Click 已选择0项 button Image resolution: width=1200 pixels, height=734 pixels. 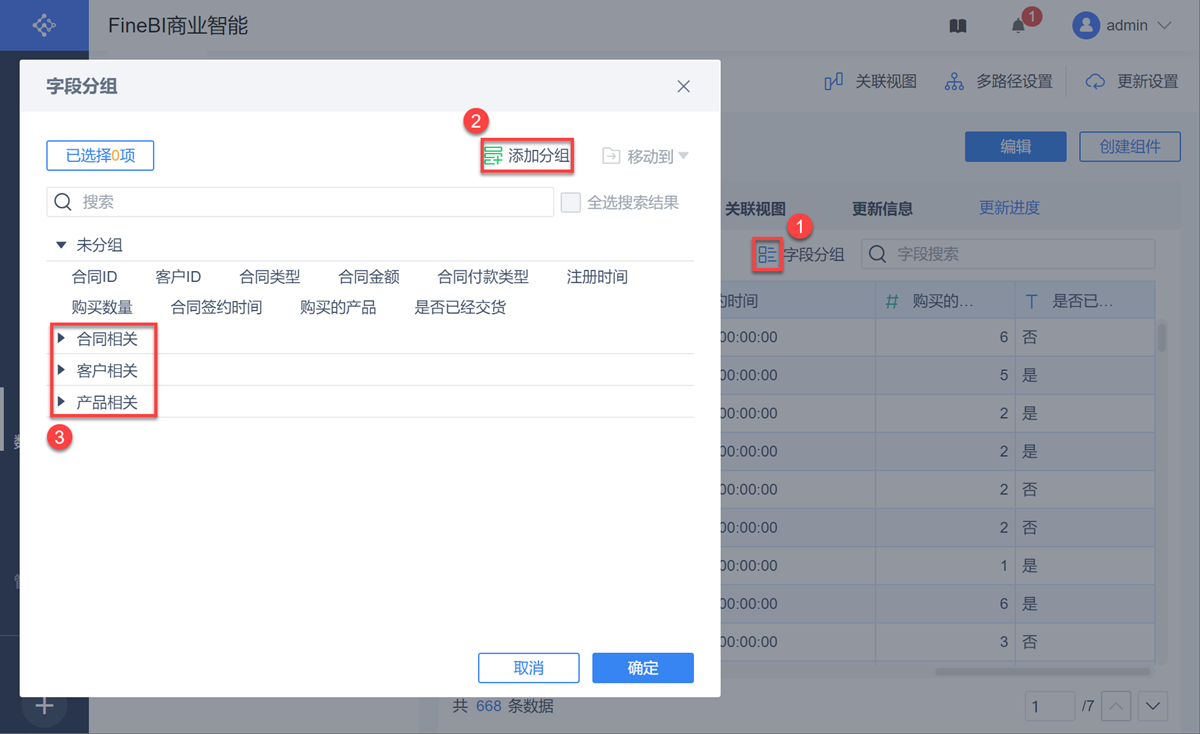100,155
